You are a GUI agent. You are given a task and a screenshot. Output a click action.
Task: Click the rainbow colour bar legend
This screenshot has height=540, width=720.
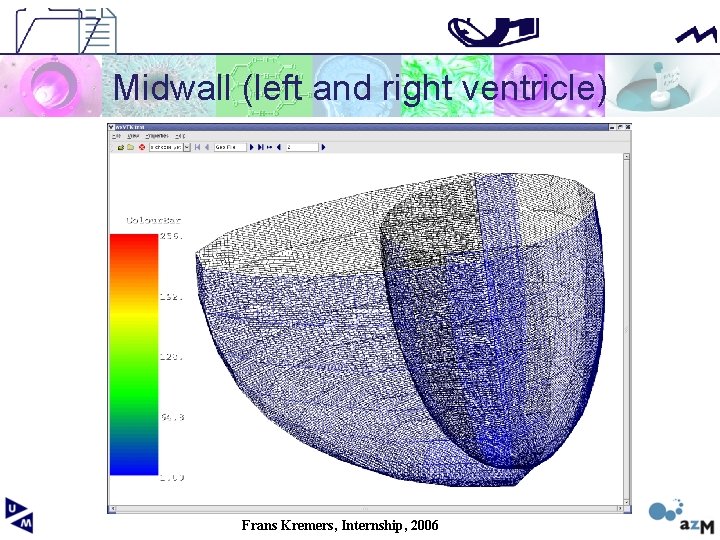pos(134,354)
